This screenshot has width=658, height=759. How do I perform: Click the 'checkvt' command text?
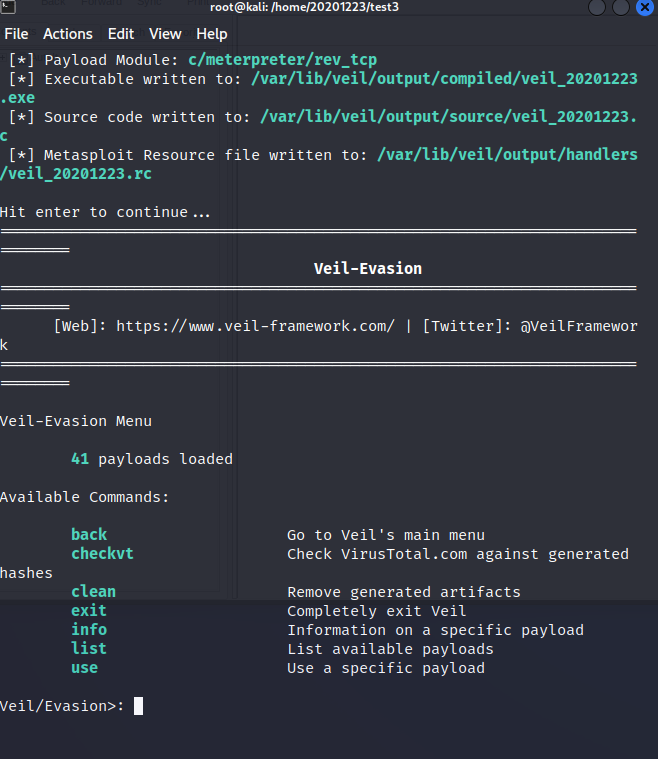tap(102, 554)
